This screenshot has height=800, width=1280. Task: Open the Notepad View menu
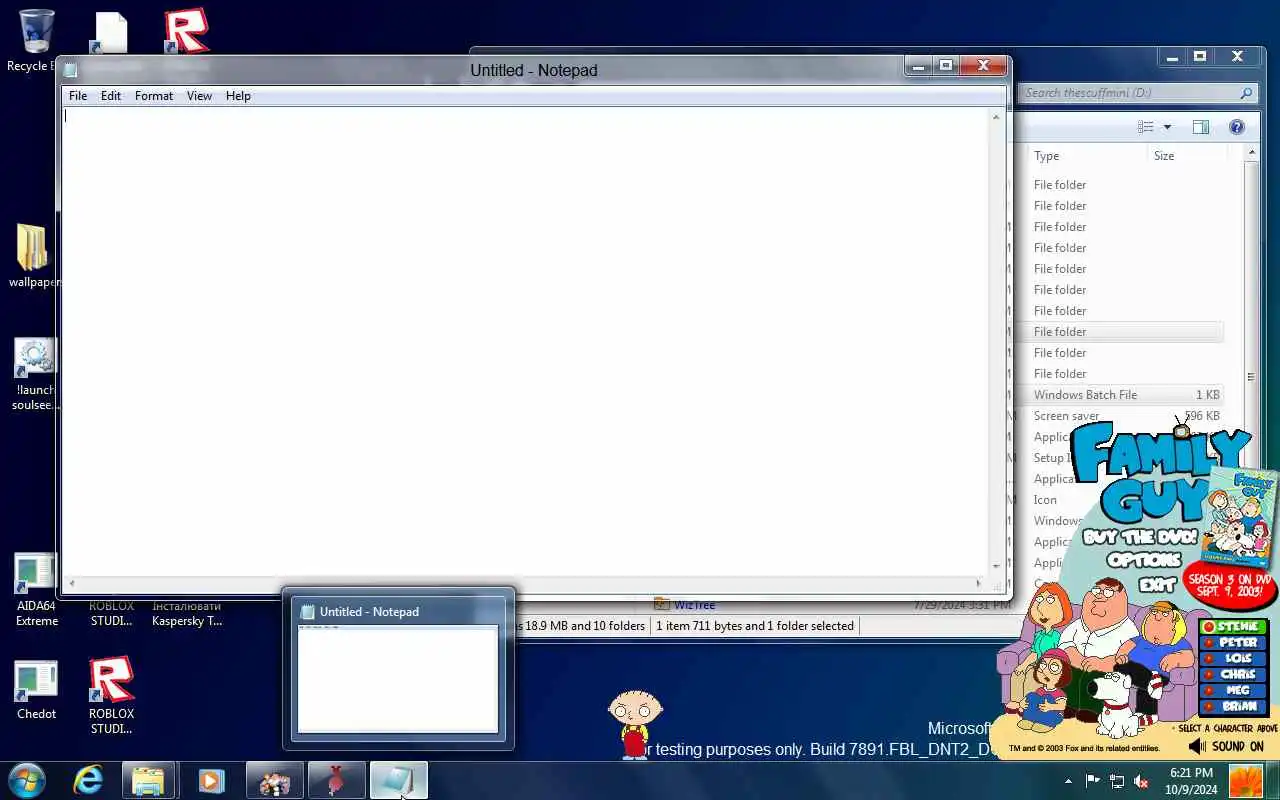pyautogui.click(x=199, y=96)
